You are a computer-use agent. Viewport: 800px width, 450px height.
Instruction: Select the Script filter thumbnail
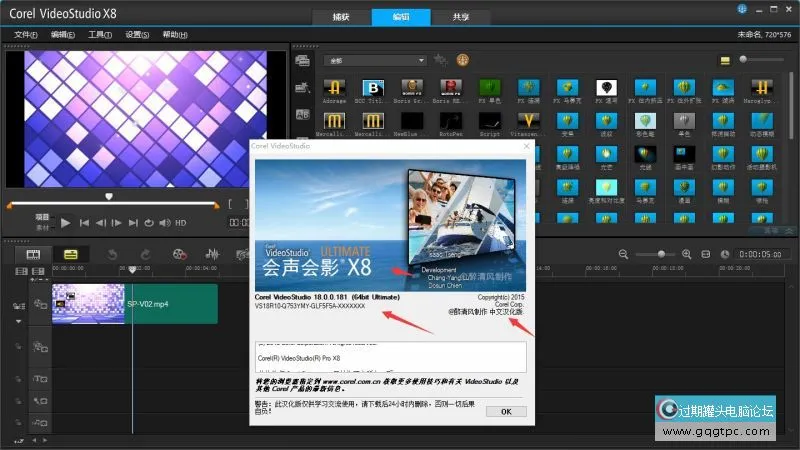(x=489, y=121)
